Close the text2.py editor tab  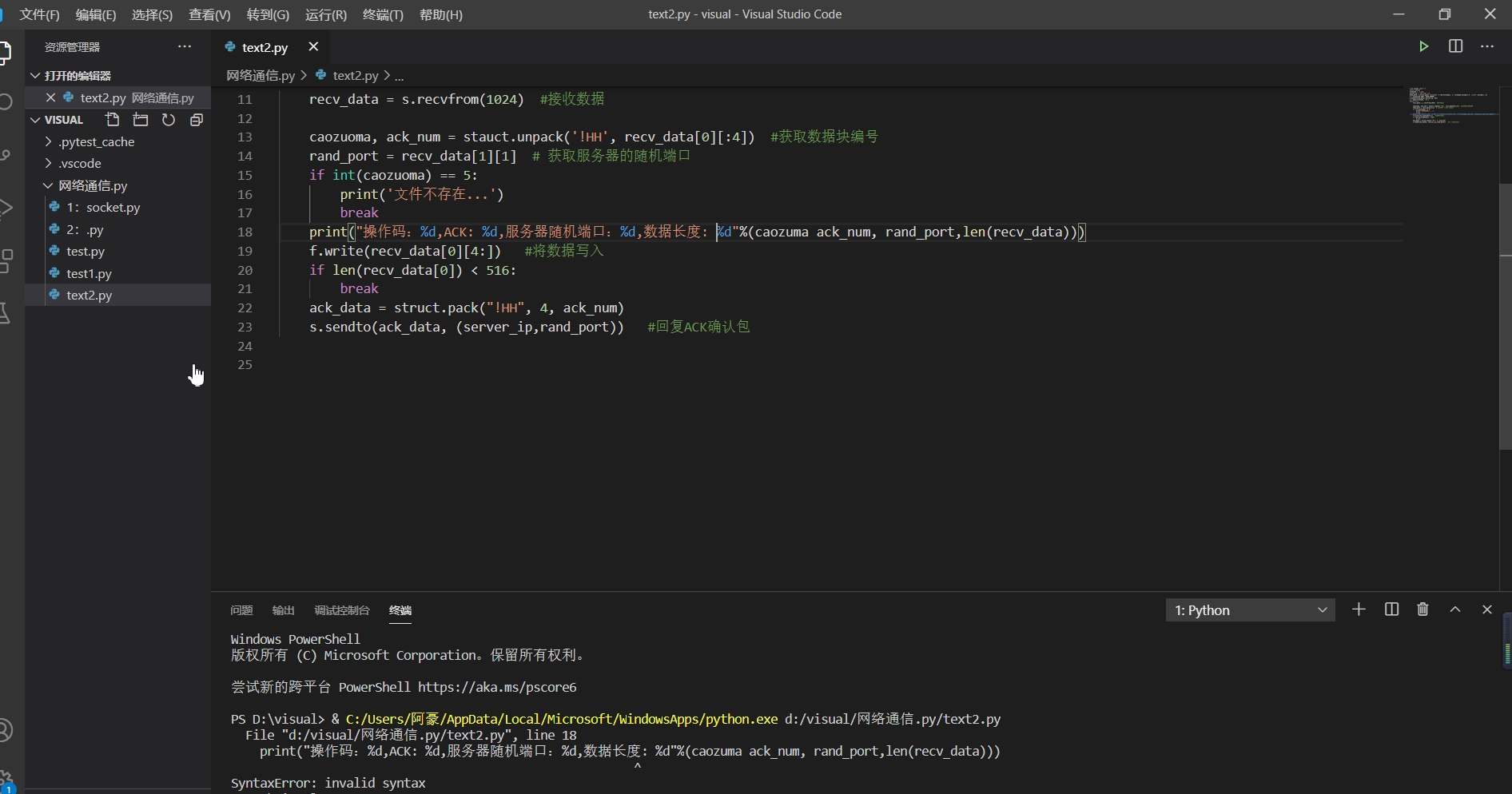(313, 47)
